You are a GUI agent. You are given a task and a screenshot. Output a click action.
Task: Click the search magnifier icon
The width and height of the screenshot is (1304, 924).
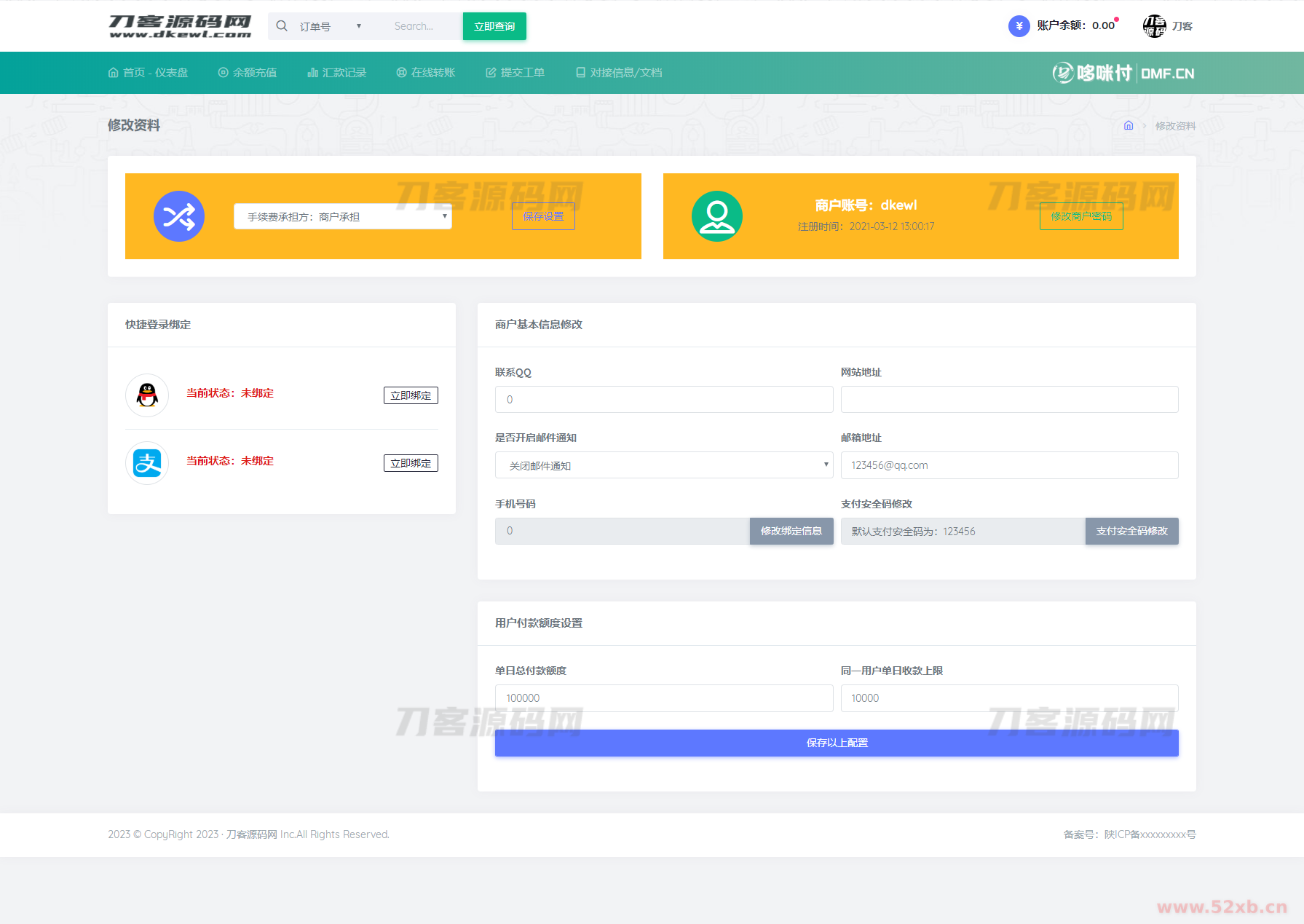[282, 26]
